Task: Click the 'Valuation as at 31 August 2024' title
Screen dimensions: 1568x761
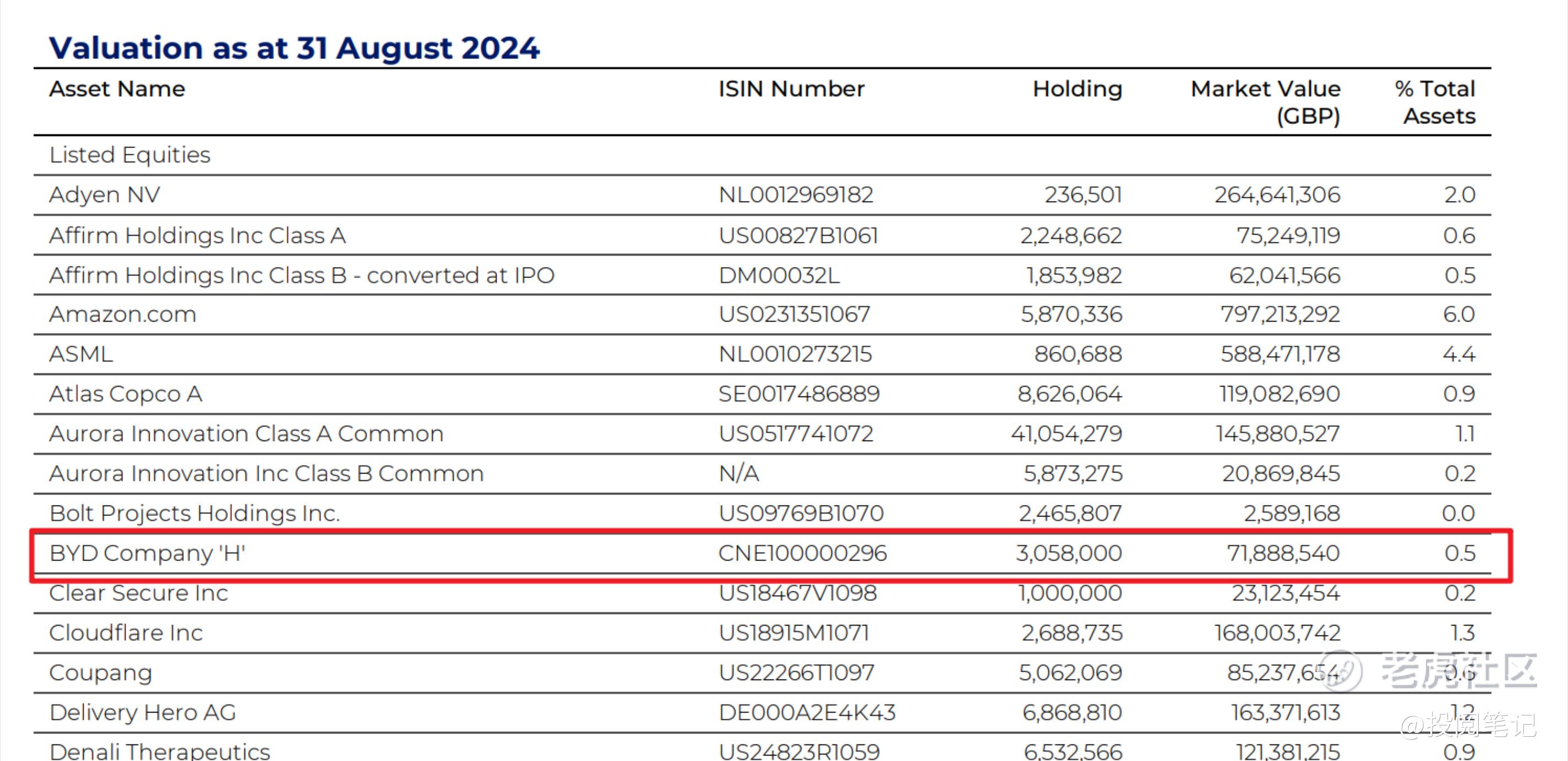Action: pyautogui.click(x=294, y=48)
